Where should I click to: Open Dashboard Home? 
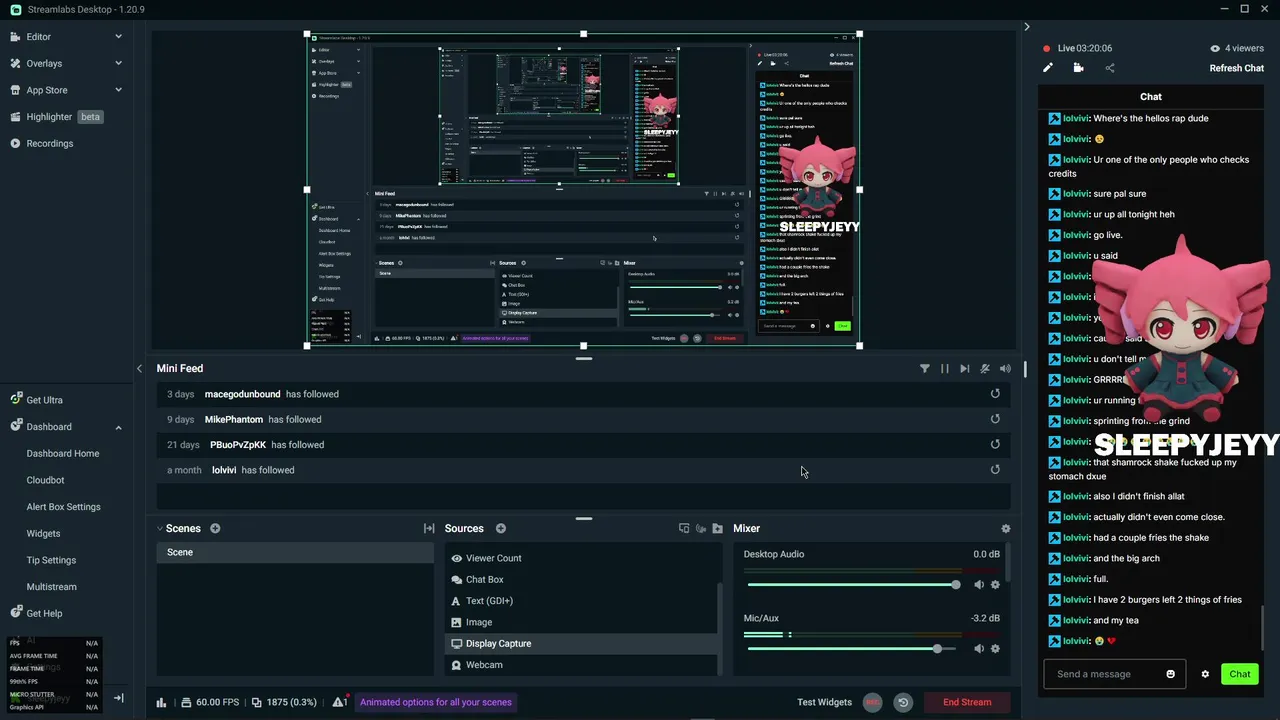point(63,453)
